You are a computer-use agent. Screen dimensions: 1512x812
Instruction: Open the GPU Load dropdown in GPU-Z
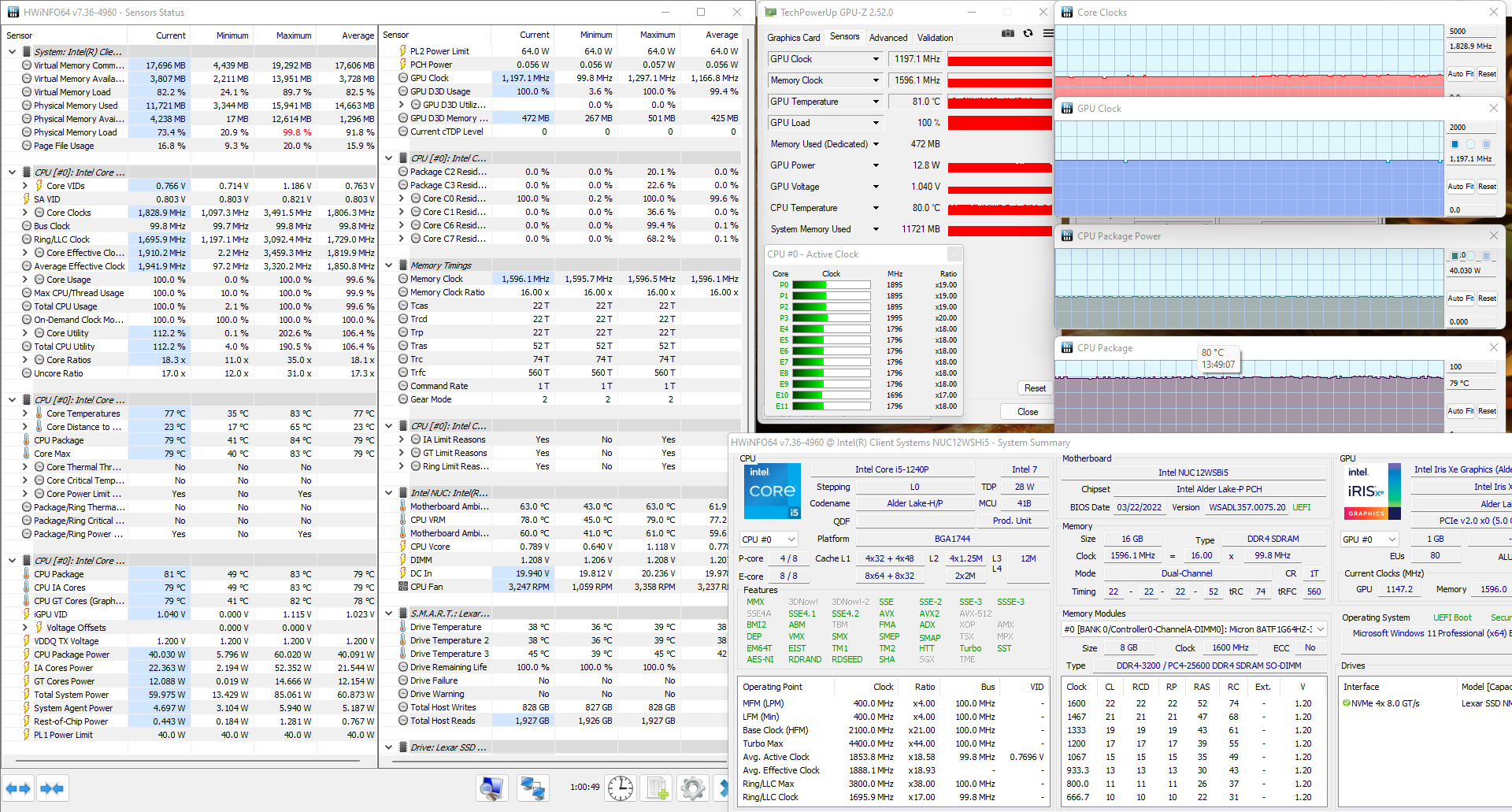tap(876, 123)
